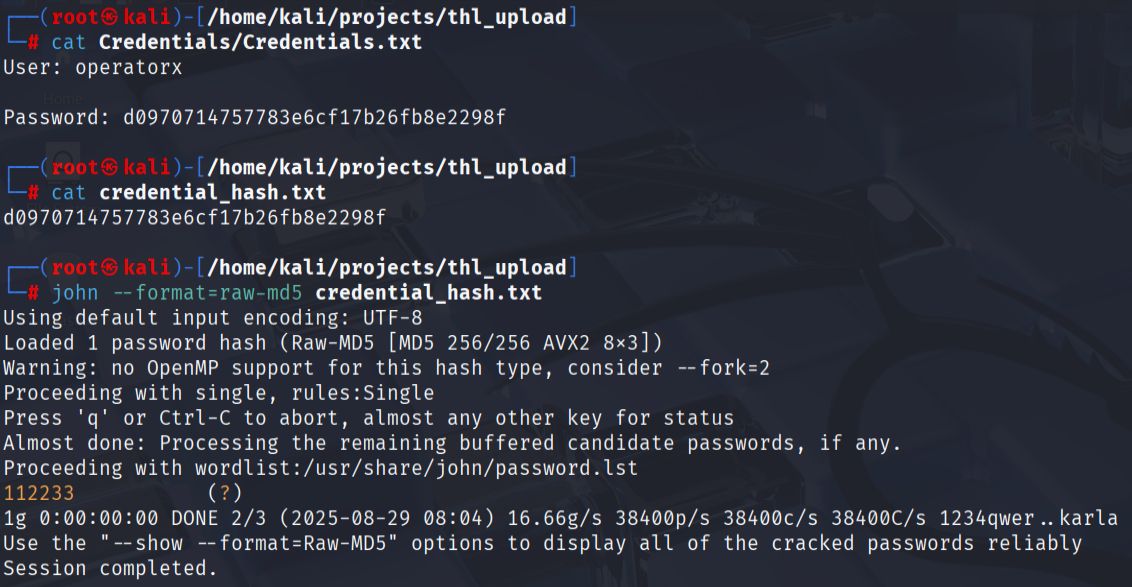Click the username 'operatorx'
Viewport: 1132px width, 587px height.
[x=128, y=67]
